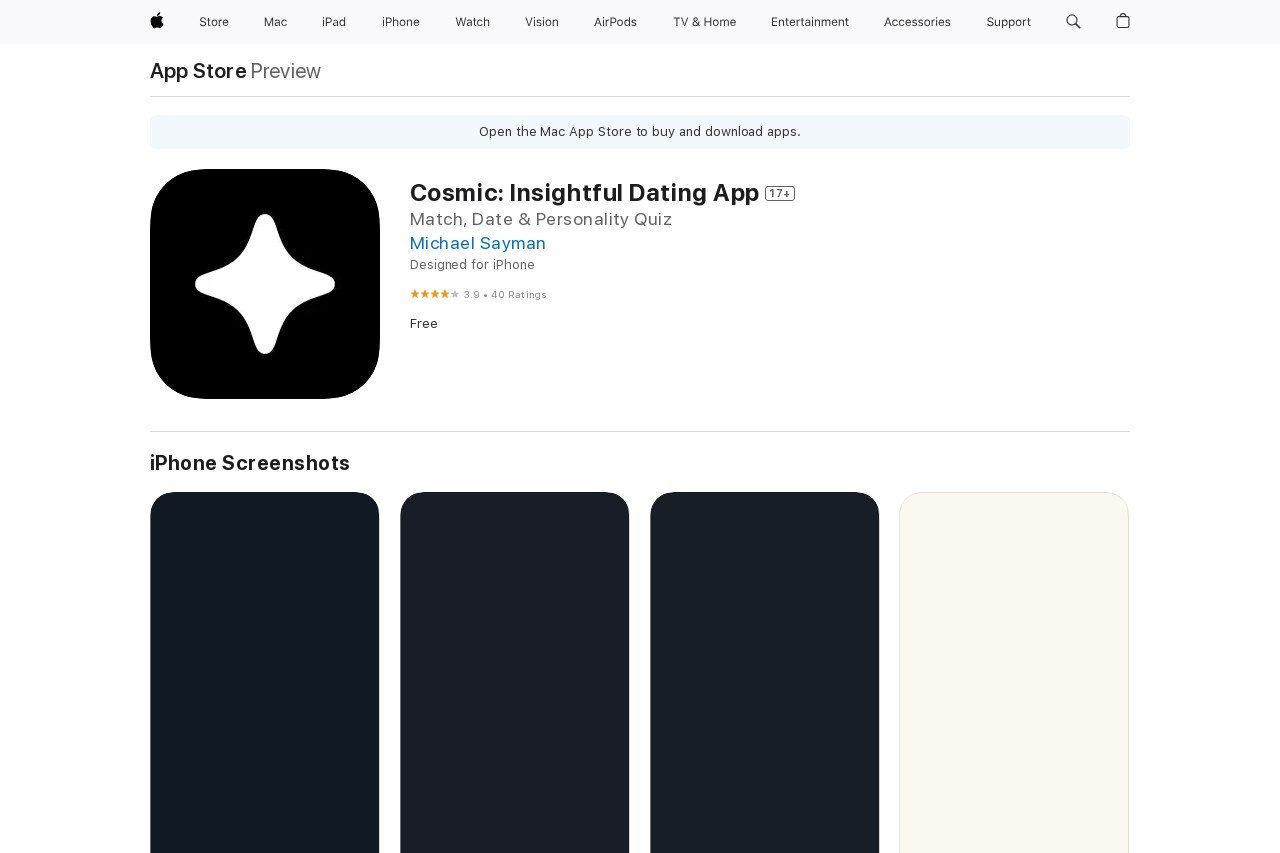Open the Store menu

coord(214,22)
